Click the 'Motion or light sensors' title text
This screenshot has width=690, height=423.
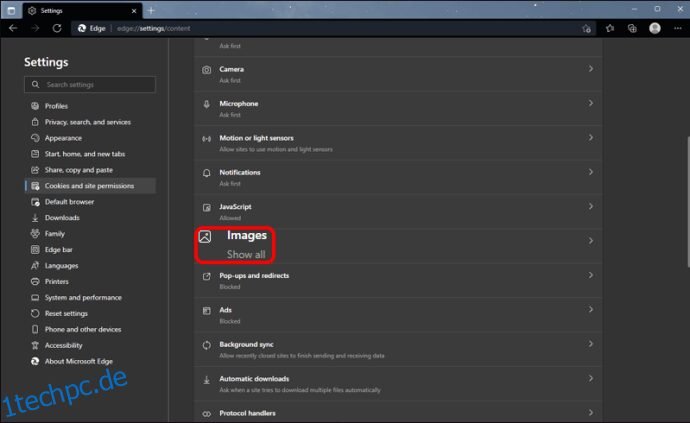click(x=257, y=138)
